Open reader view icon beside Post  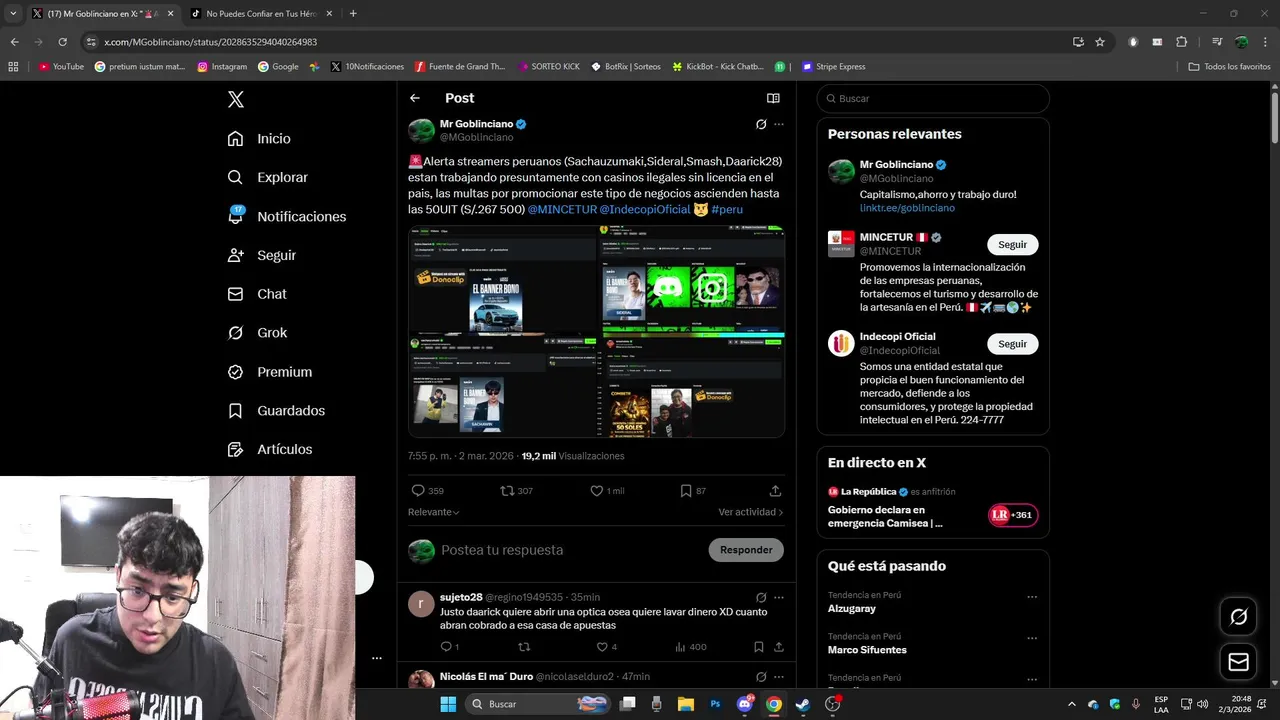coord(773,98)
